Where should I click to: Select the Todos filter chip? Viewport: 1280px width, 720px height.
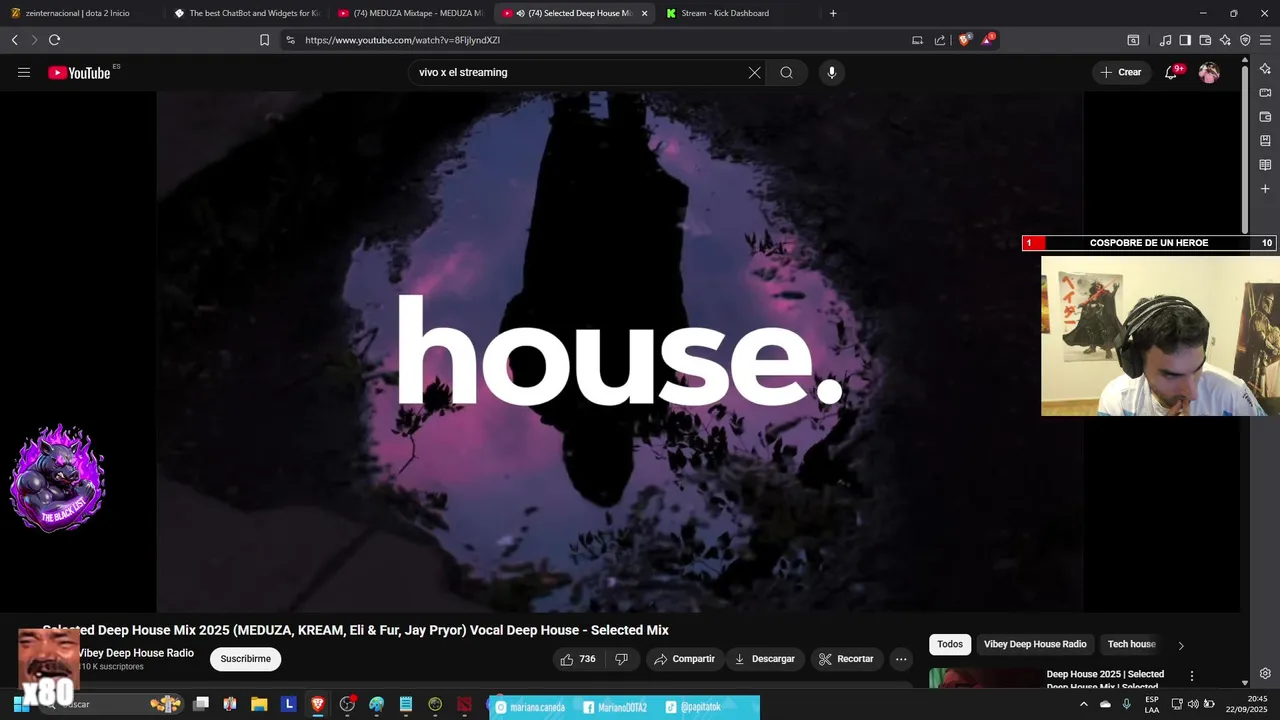point(950,644)
